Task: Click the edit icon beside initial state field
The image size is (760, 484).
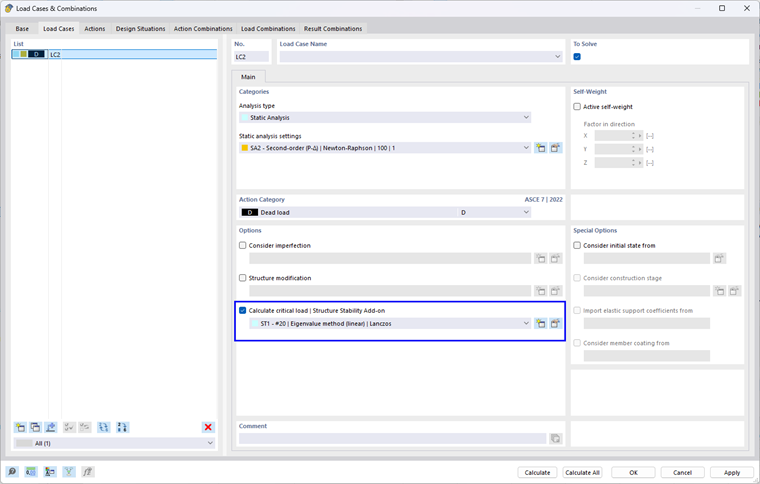Action: click(719, 259)
